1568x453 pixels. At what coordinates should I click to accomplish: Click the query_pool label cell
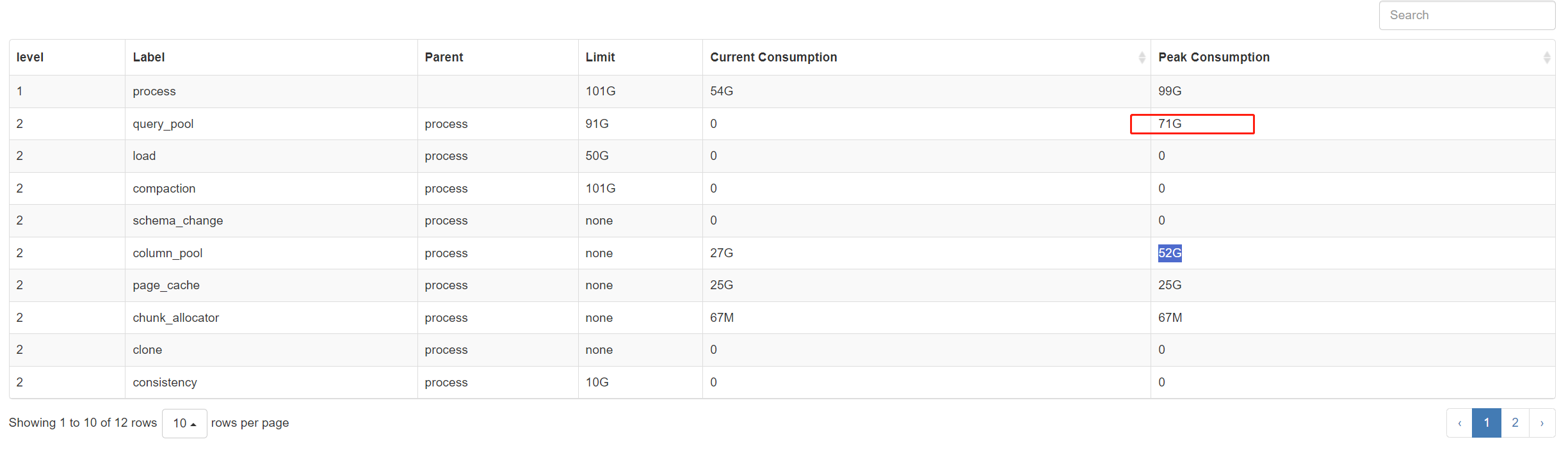[x=163, y=124]
